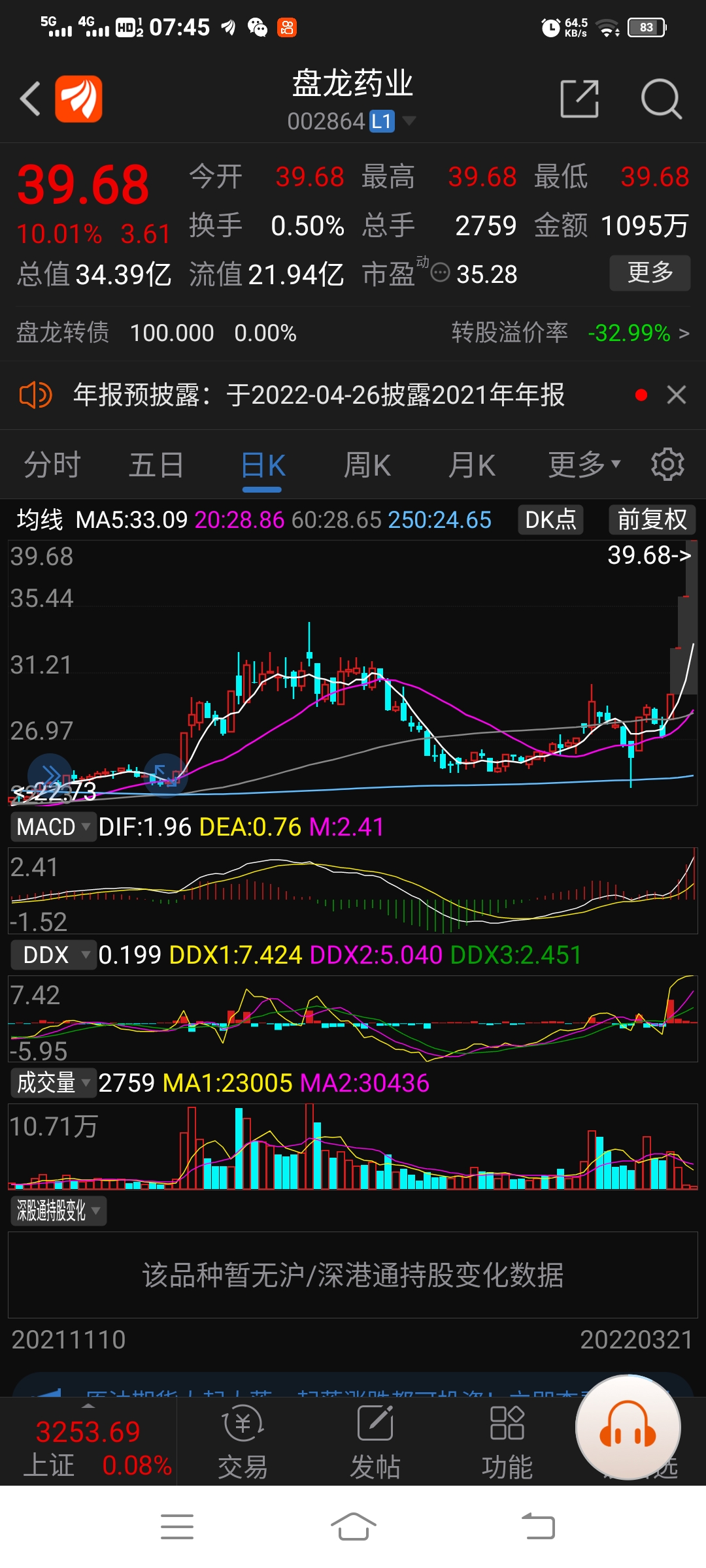This screenshot has width=706, height=1568.
Task: Tap the double-arrow chart scroll icon
Action: point(50,775)
